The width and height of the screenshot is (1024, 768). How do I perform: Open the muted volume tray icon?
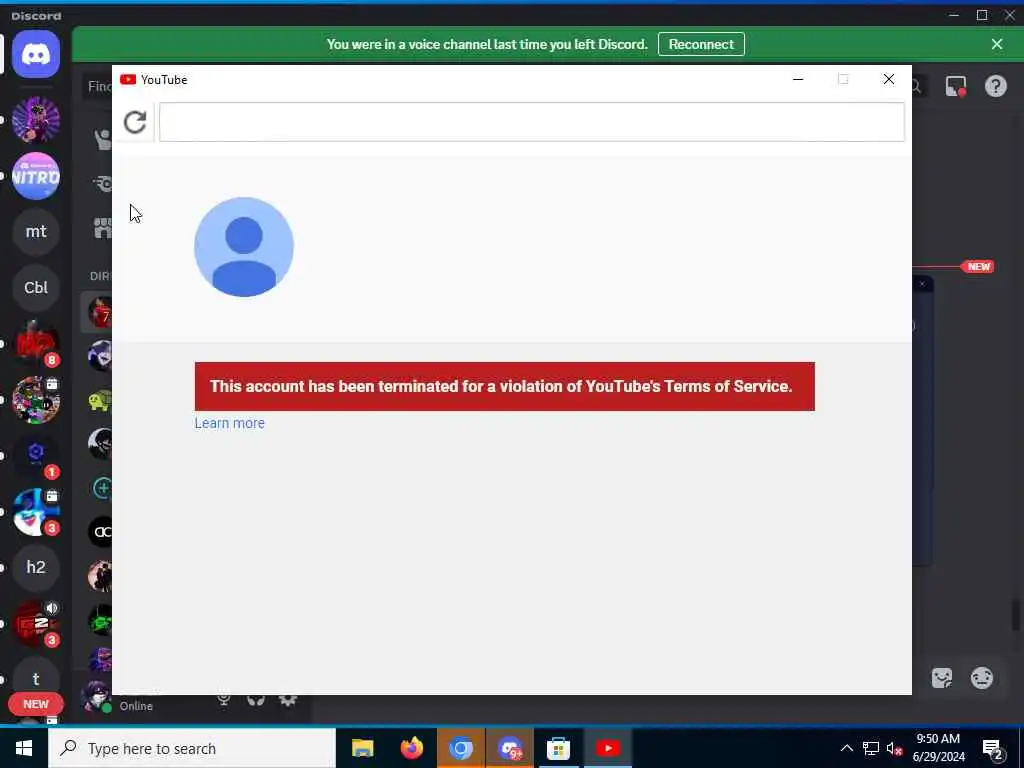895,748
